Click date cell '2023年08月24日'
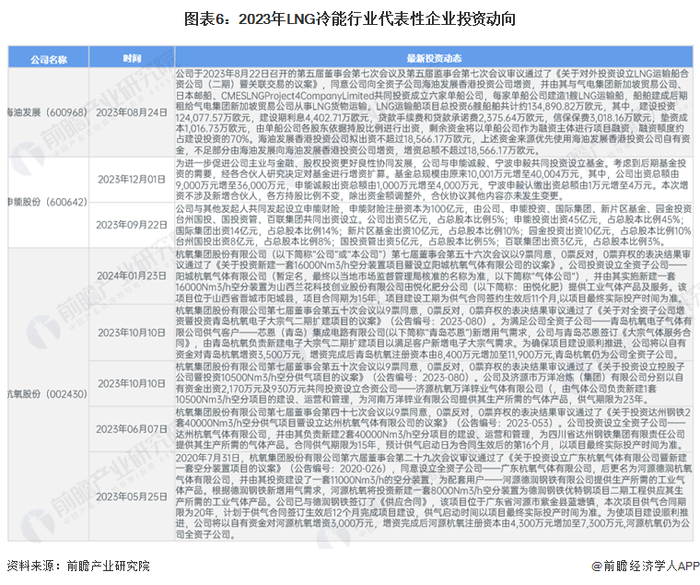 click(x=132, y=112)
